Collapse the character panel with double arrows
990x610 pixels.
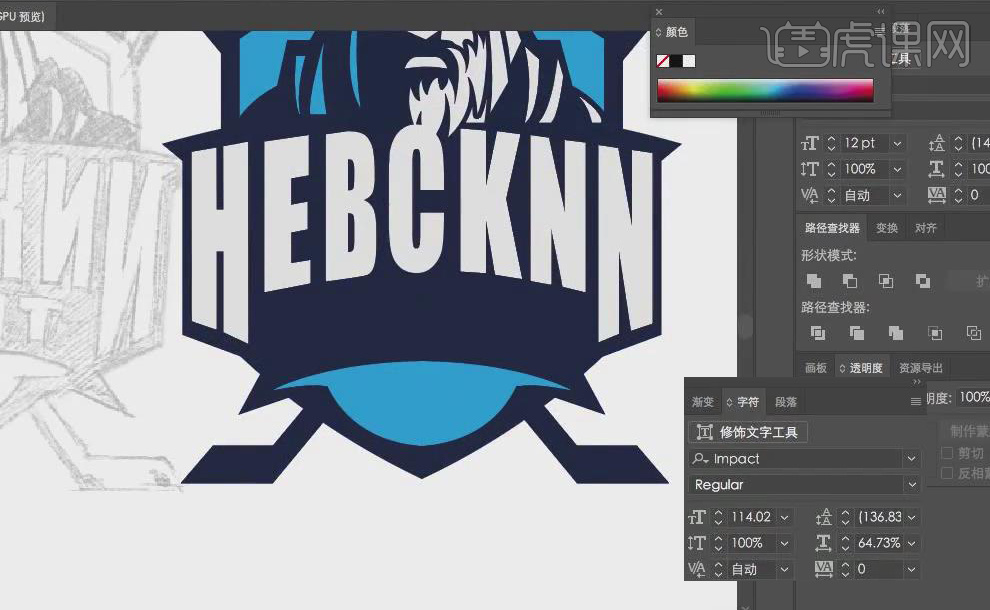[917, 382]
